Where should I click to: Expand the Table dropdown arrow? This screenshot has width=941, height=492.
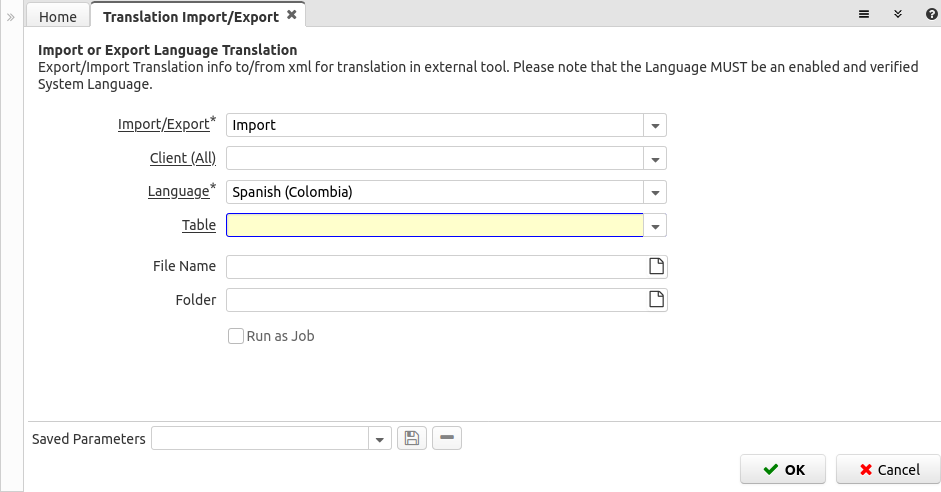pos(655,226)
